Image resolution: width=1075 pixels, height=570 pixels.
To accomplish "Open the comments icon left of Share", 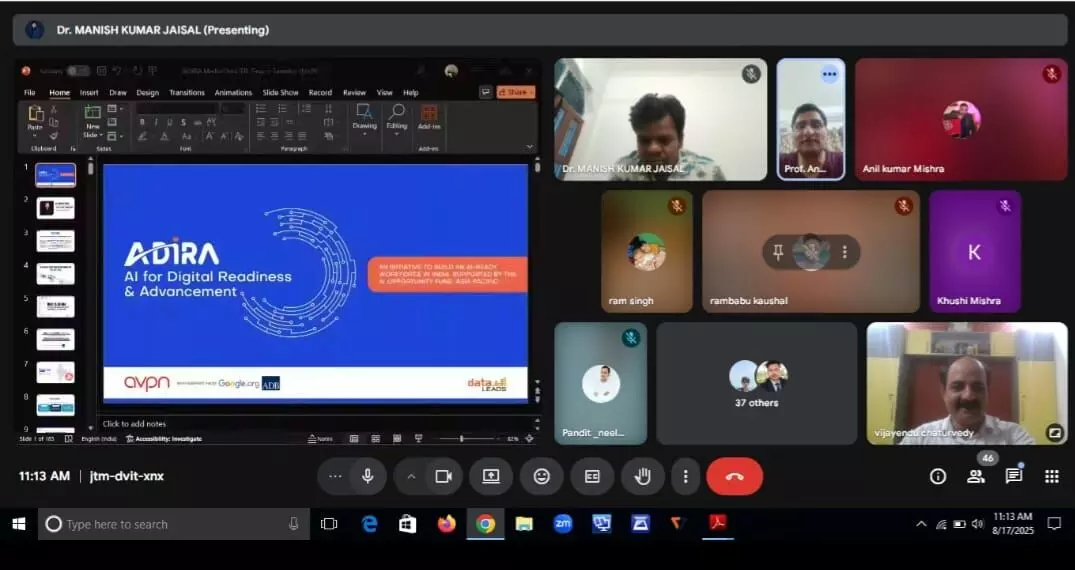I will point(485,92).
